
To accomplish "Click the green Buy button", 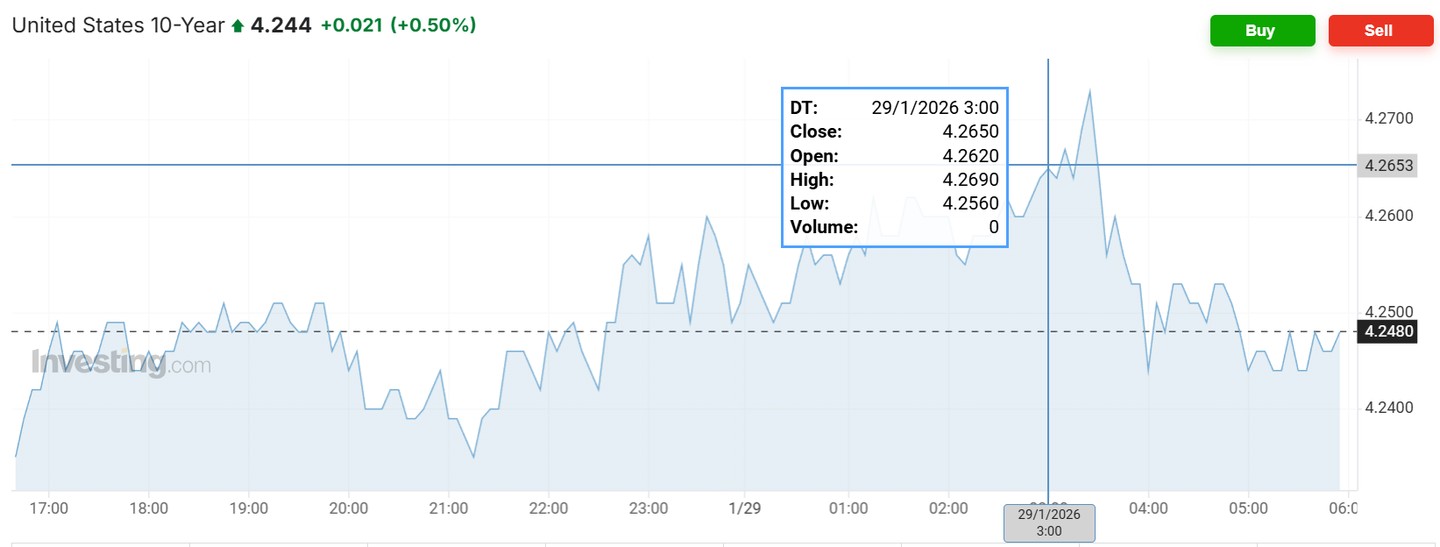I will (1260, 30).
